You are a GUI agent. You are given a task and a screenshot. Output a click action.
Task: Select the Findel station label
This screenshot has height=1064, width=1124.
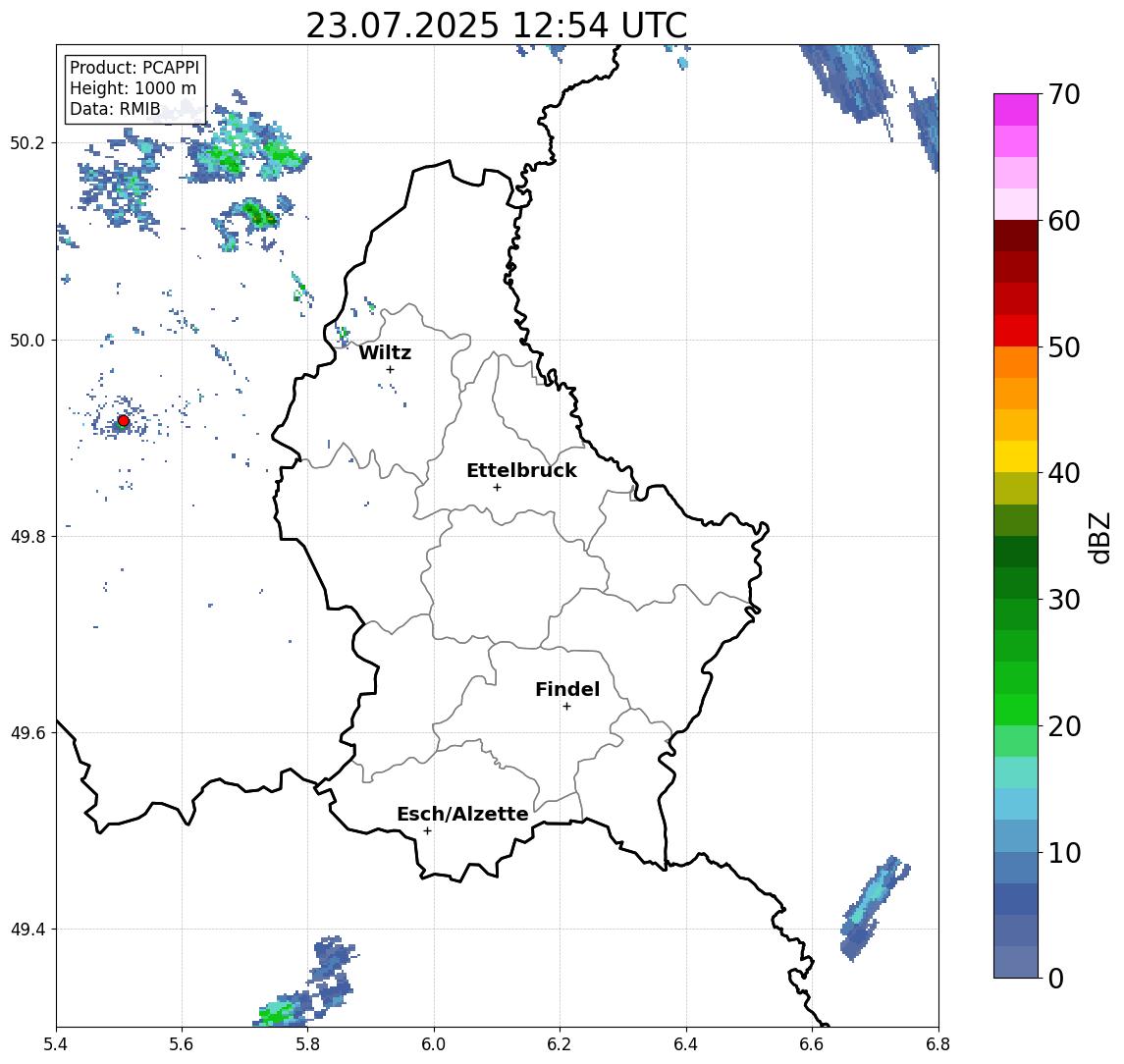point(567,689)
